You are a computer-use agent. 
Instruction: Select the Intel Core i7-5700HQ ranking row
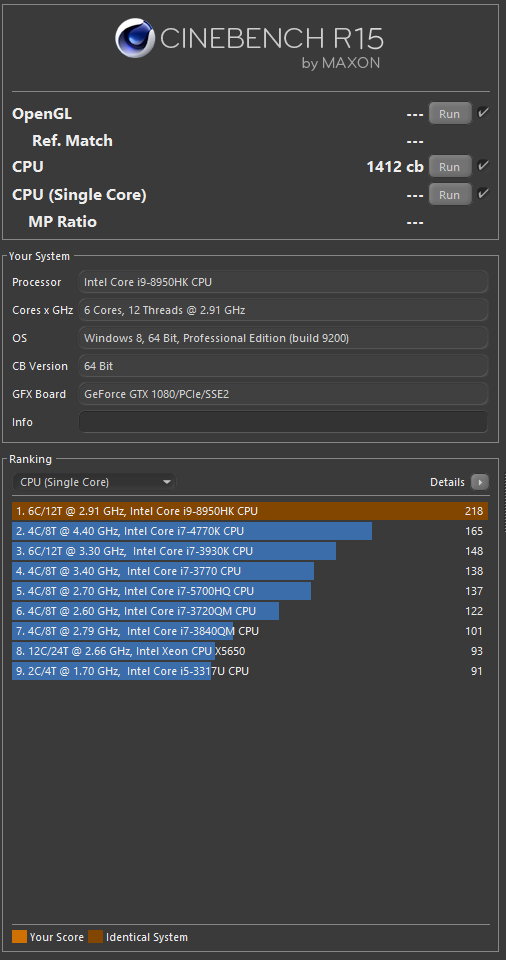pyautogui.click(x=250, y=591)
